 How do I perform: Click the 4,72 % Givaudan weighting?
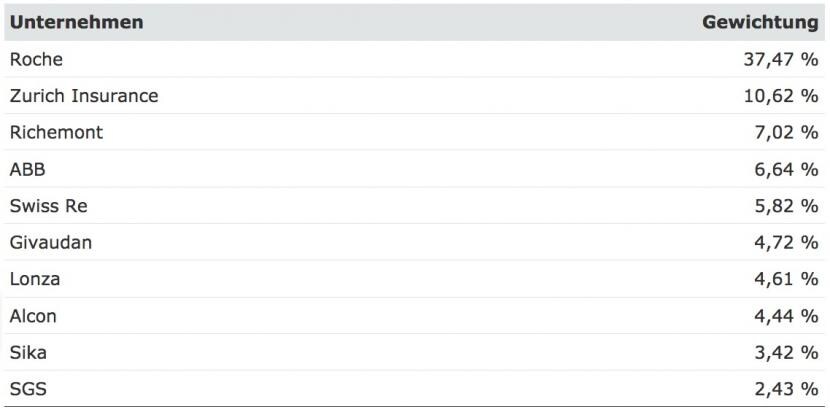tap(786, 242)
